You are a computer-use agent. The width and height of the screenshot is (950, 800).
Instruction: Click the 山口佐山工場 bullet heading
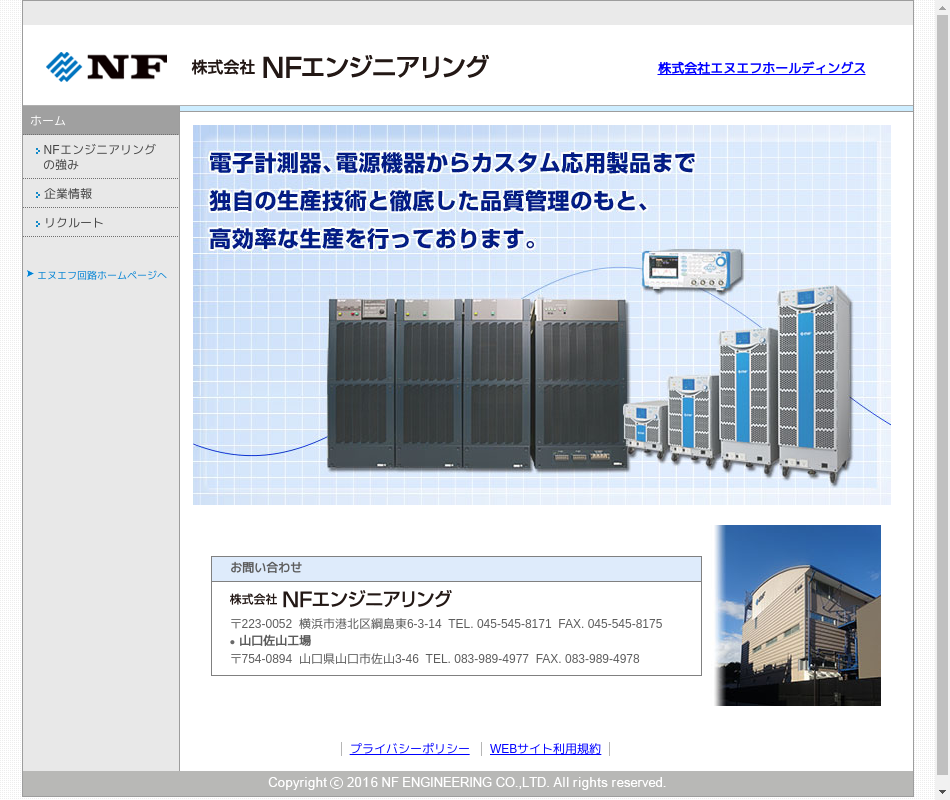[x=274, y=641]
